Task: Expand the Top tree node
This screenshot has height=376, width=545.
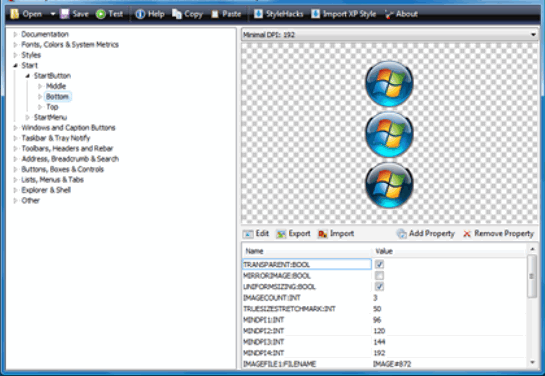Action: [x=40, y=107]
